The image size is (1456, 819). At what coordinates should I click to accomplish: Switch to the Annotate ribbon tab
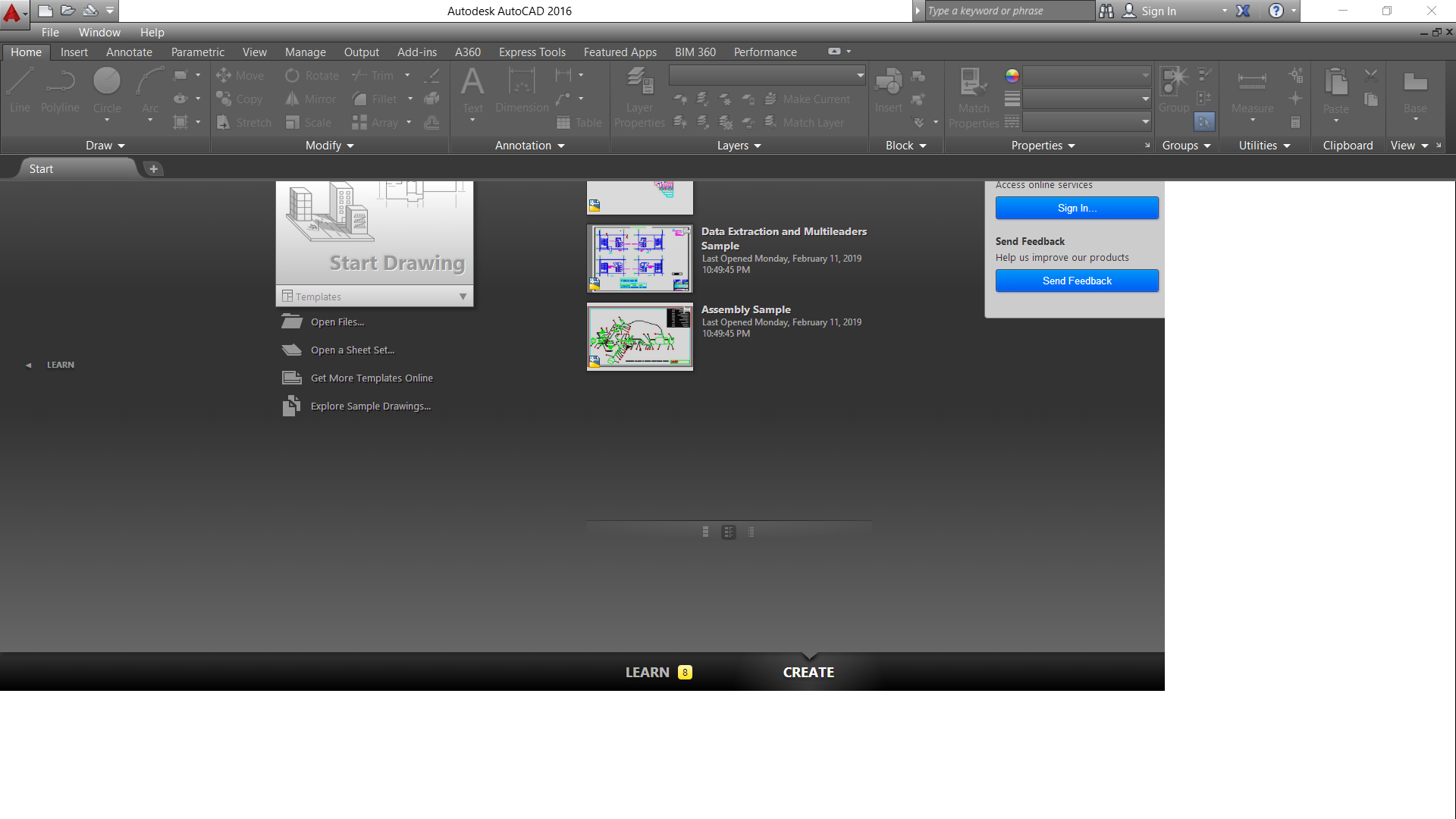pyautogui.click(x=129, y=52)
